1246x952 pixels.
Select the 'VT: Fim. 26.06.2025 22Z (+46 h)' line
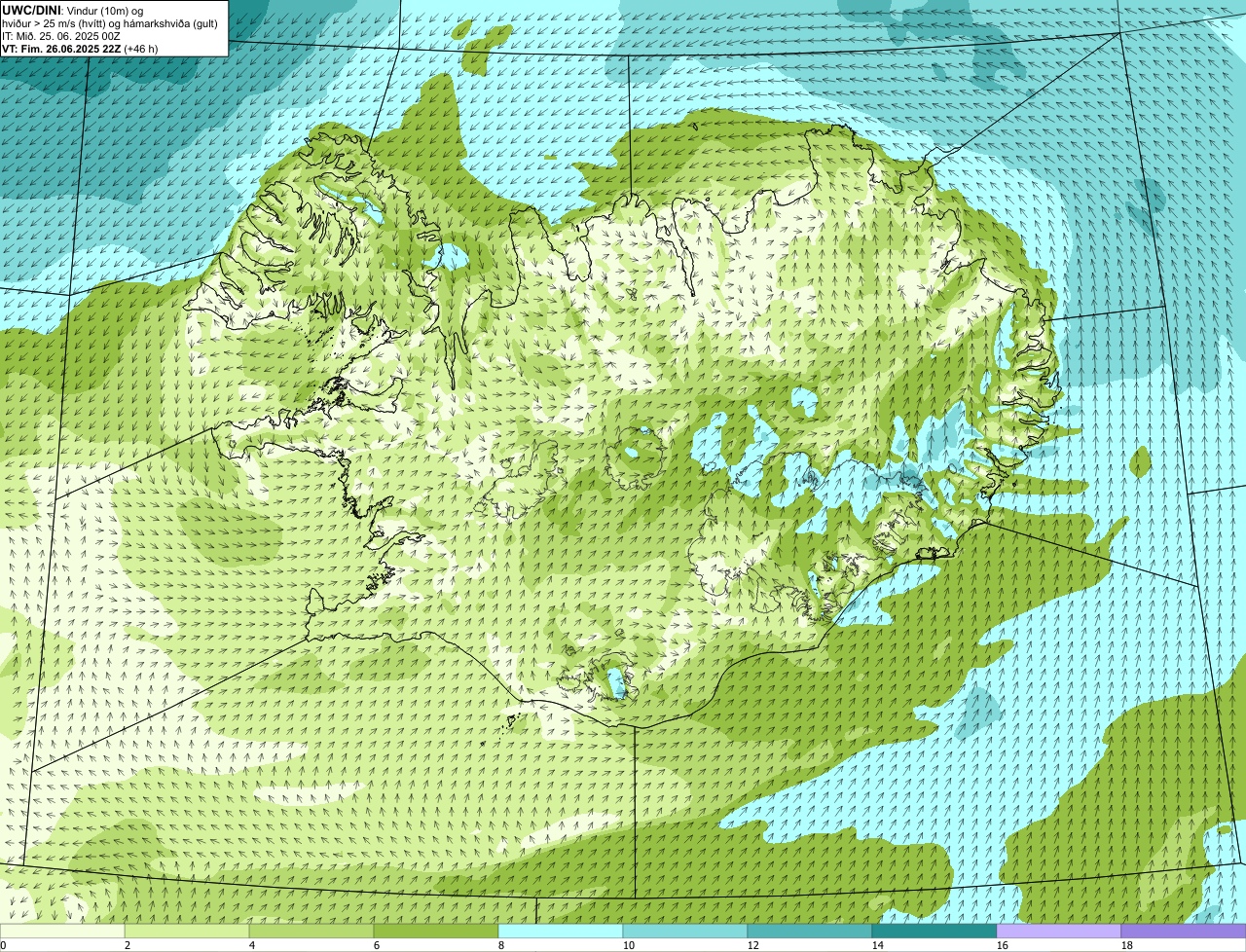pos(81,48)
